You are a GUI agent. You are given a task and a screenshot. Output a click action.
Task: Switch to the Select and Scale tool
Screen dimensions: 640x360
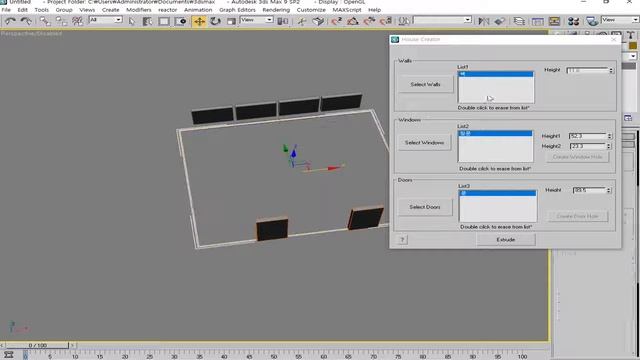pyautogui.click(x=231, y=21)
